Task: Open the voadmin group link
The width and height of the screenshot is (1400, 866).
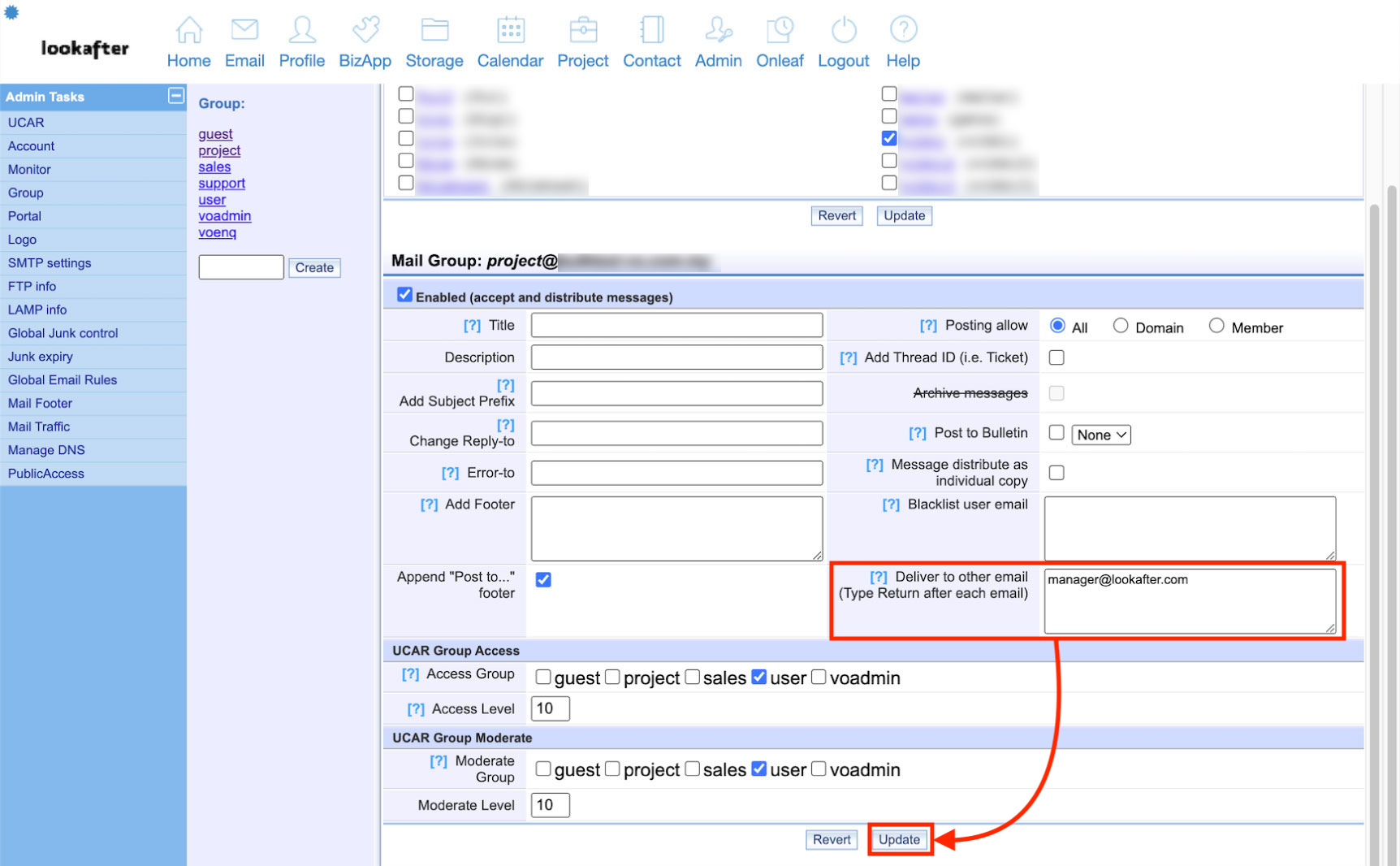Action: (x=225, y=216)
